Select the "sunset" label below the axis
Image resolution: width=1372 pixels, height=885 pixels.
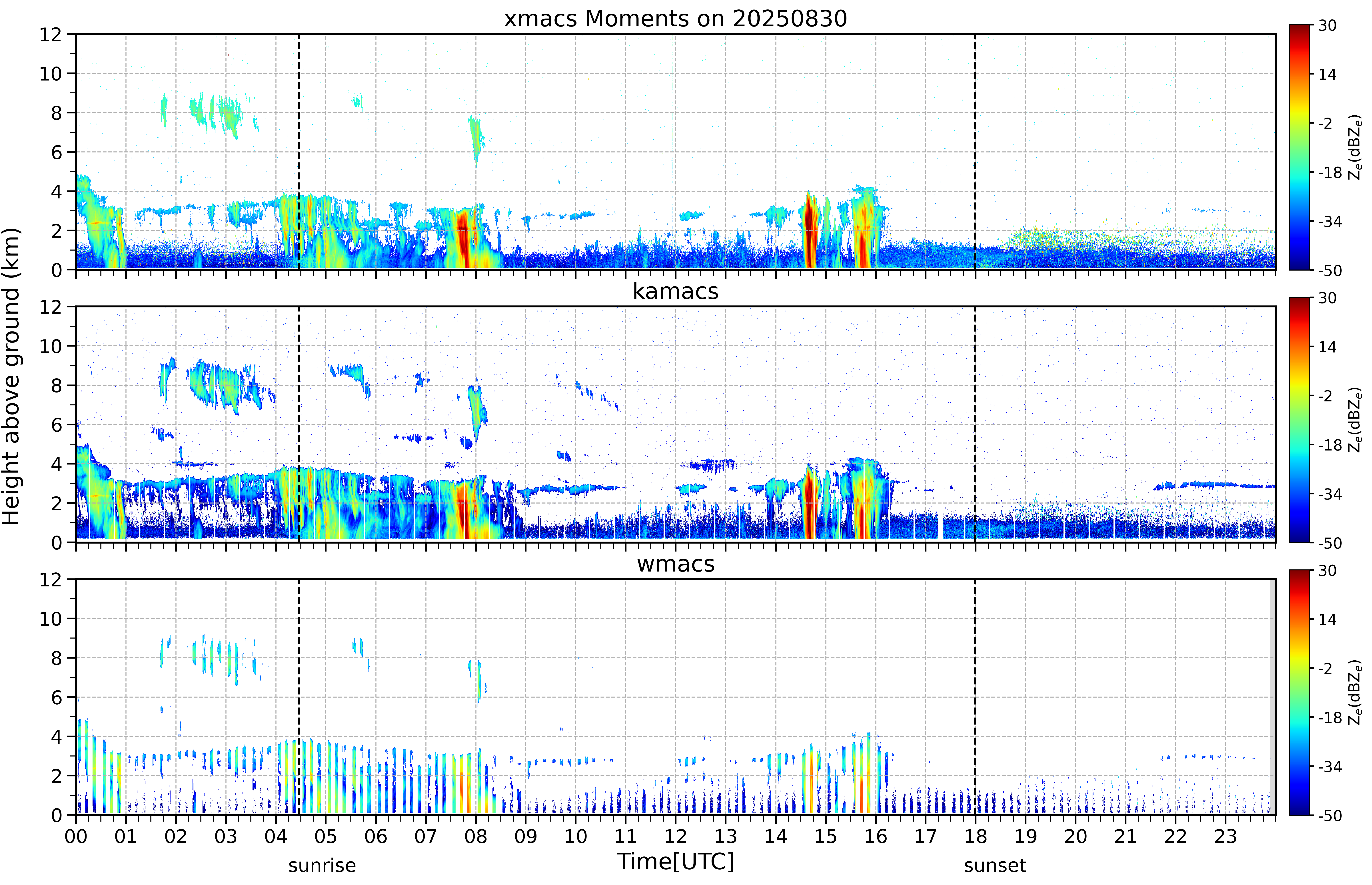[995, 865]
